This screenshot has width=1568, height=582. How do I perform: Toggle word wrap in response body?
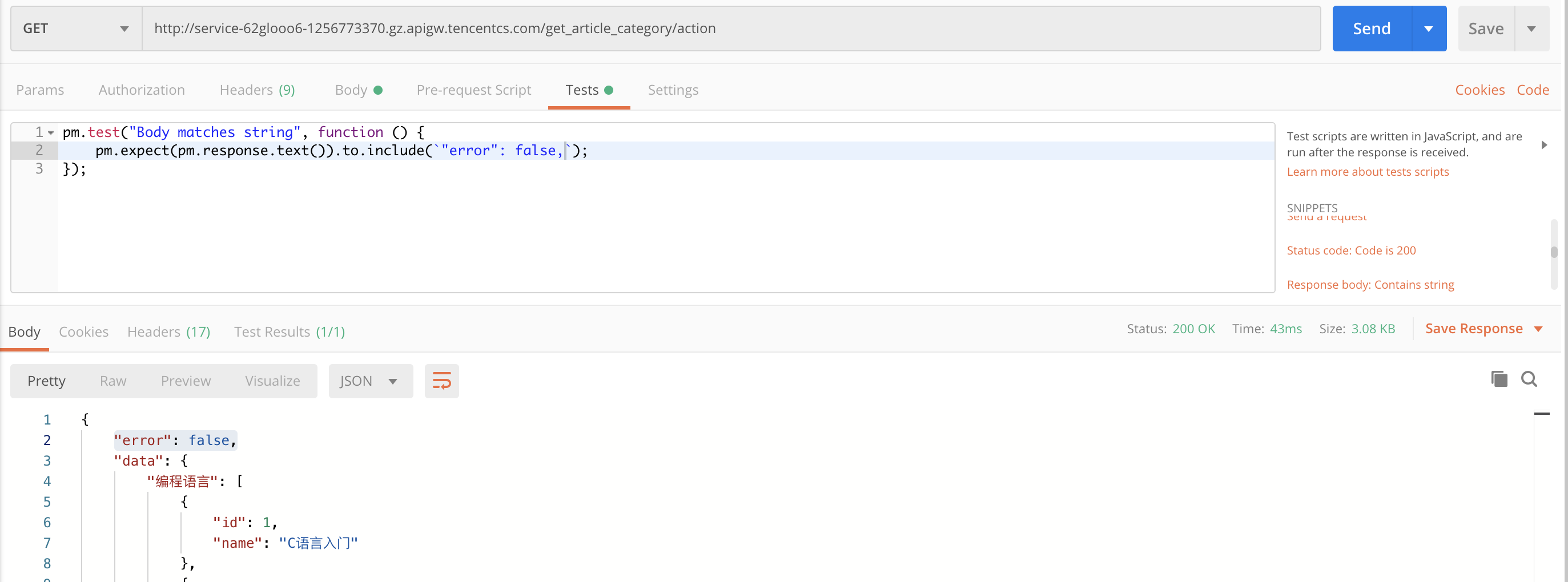[x=441, y=381]
